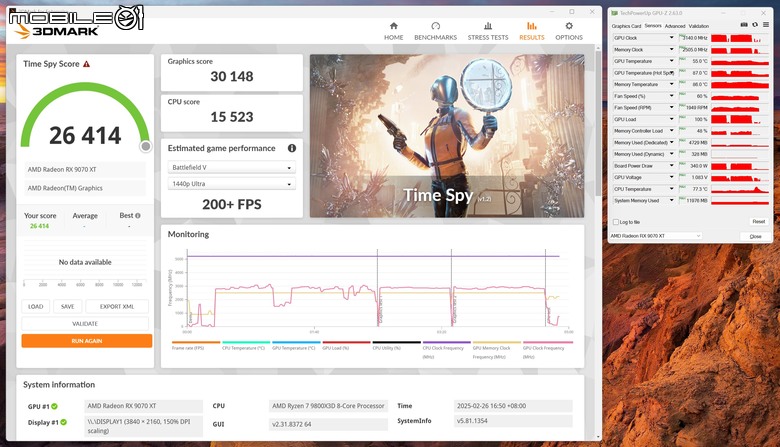Open the GPU Voltage sensor dropdown arrow
This screenshot has height=447, width=780.
pyautogui.click(x=672, y=178)
